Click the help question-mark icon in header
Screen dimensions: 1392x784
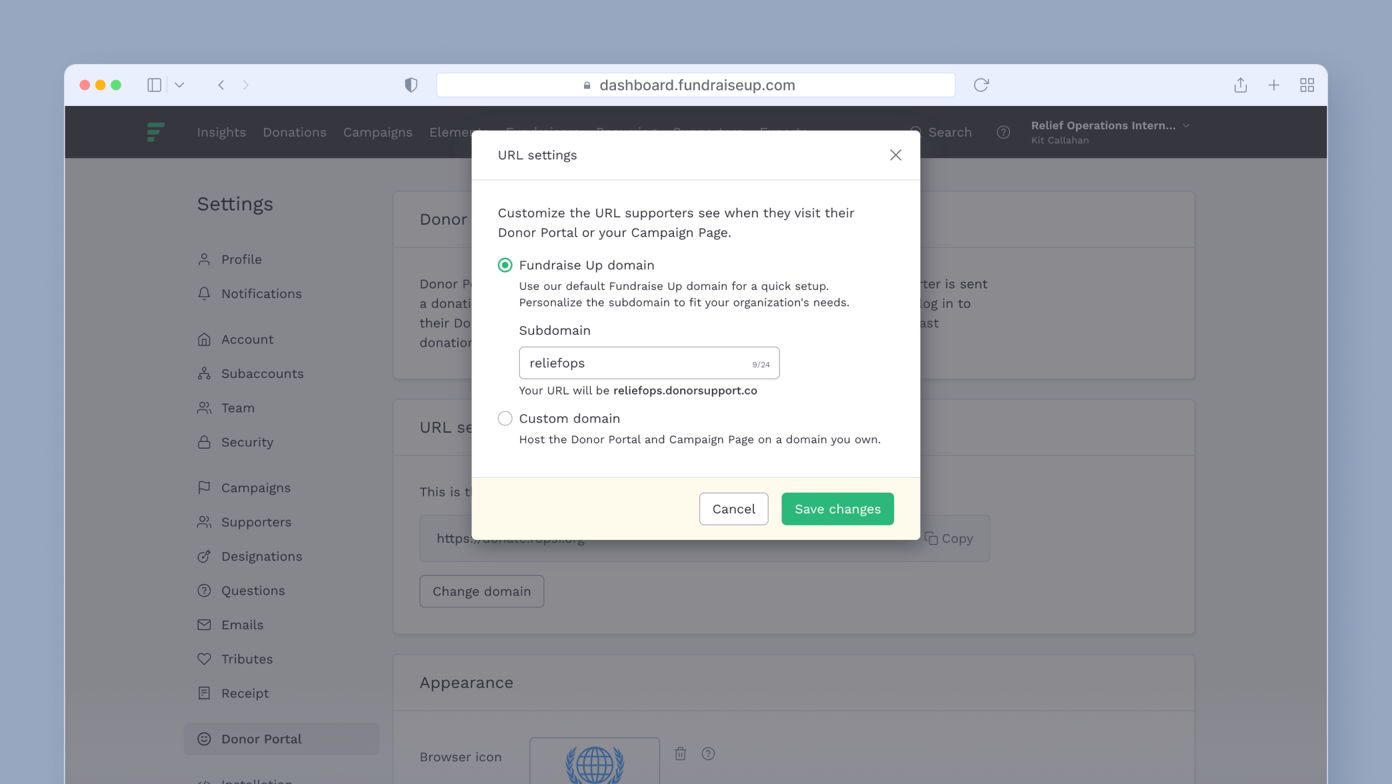coord(1003,132)
